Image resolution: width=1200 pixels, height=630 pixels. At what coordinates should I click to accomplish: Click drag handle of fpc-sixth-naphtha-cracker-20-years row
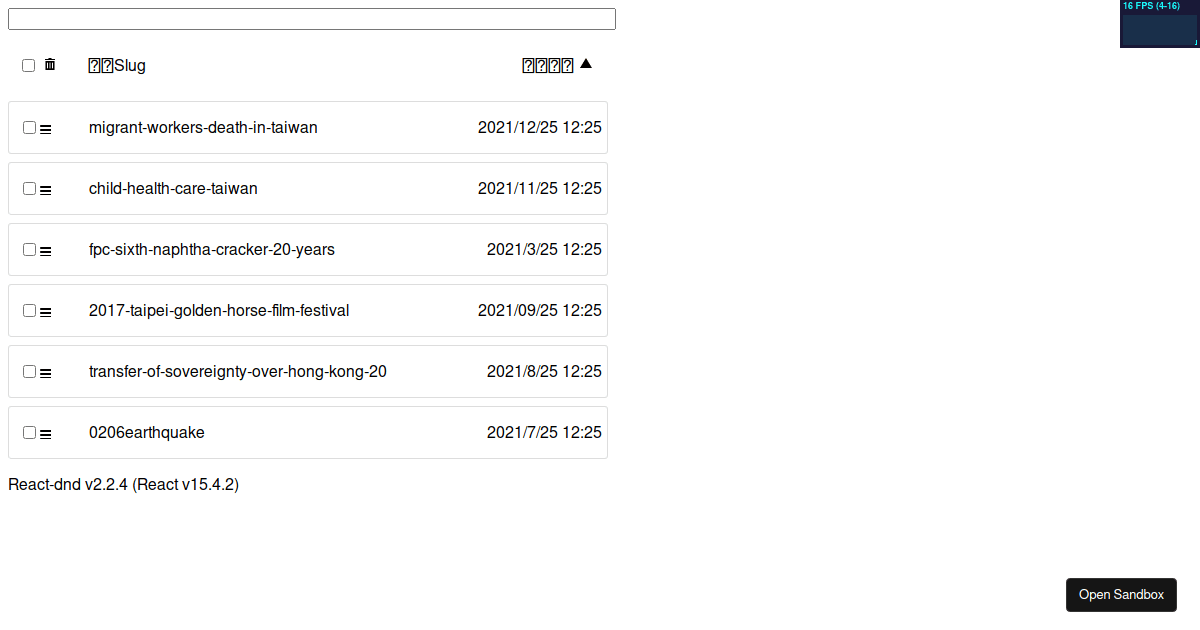45,250
